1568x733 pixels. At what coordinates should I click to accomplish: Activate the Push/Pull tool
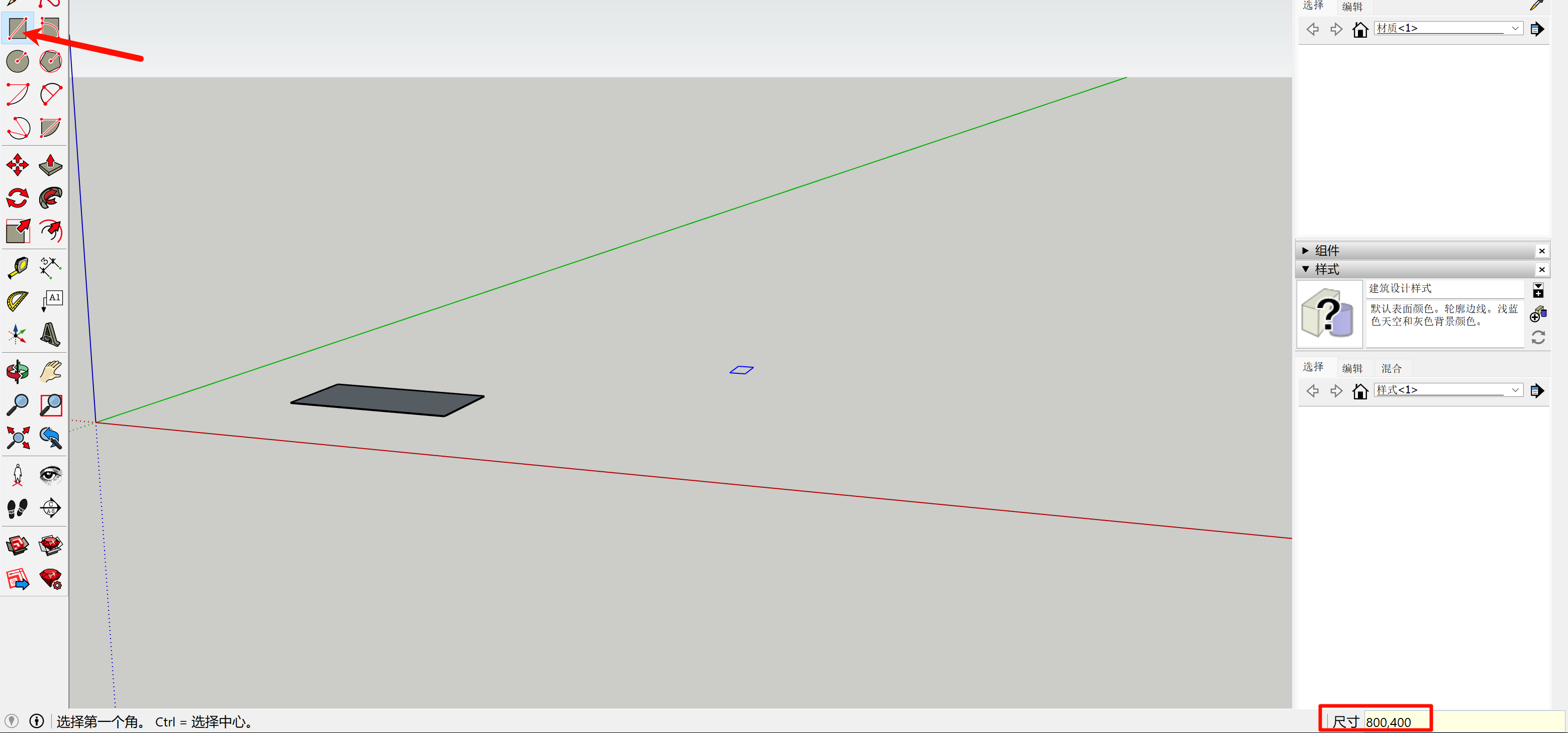click(x=51, y=164)
